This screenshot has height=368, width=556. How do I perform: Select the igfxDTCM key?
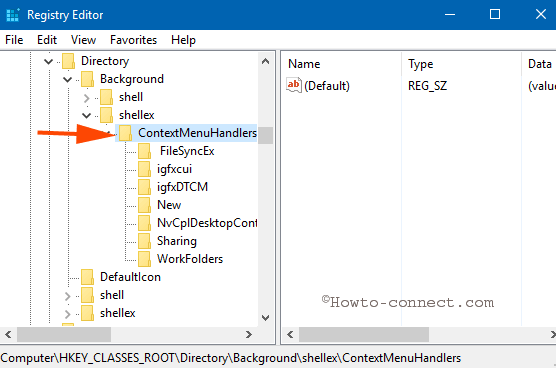coord(183,187)
